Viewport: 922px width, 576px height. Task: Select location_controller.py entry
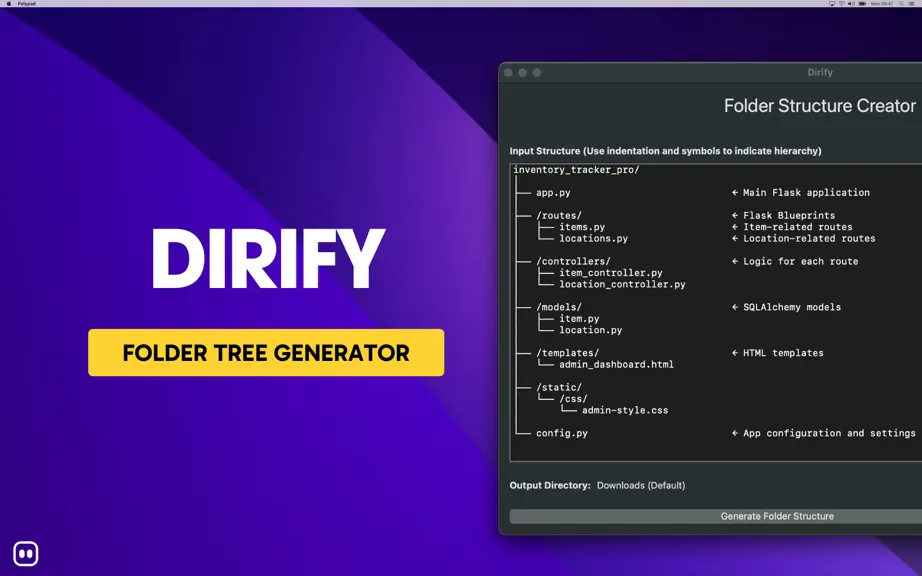tap(622, 284)
